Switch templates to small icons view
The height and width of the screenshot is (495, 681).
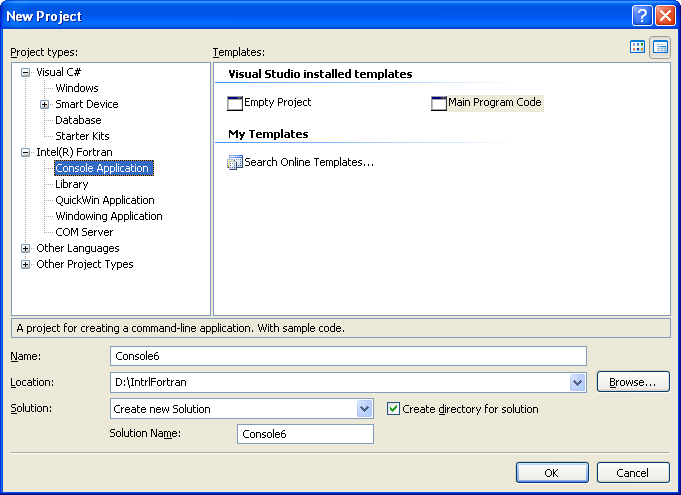[660, 47]
